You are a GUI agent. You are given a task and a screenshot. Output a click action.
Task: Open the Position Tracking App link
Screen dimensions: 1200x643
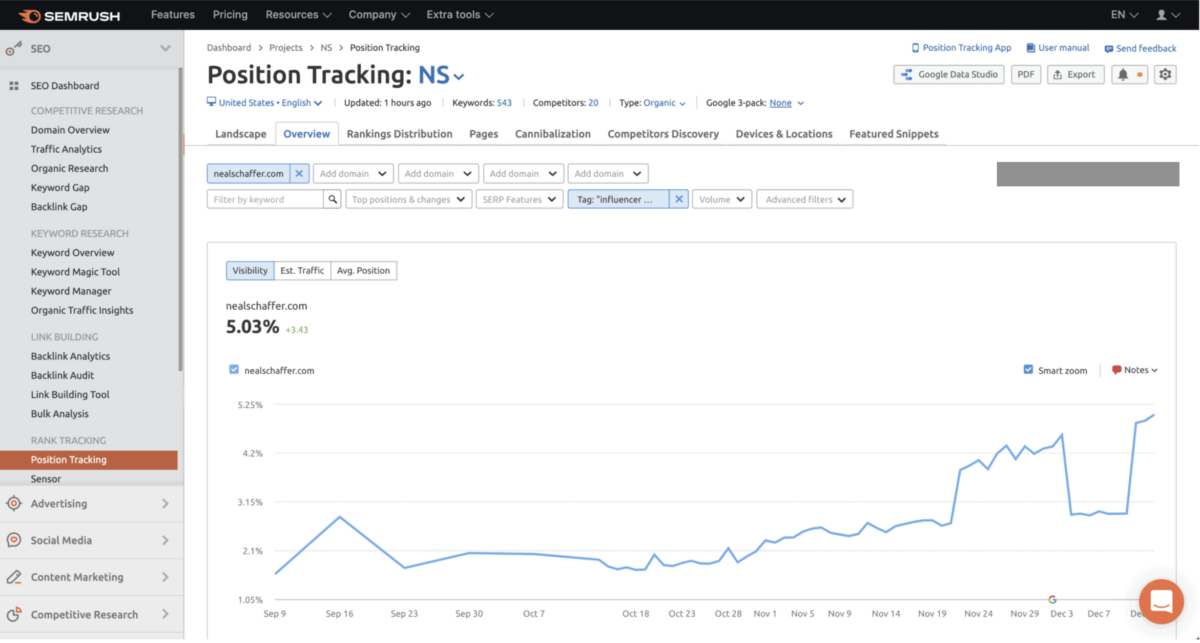[x=961, y=48]
